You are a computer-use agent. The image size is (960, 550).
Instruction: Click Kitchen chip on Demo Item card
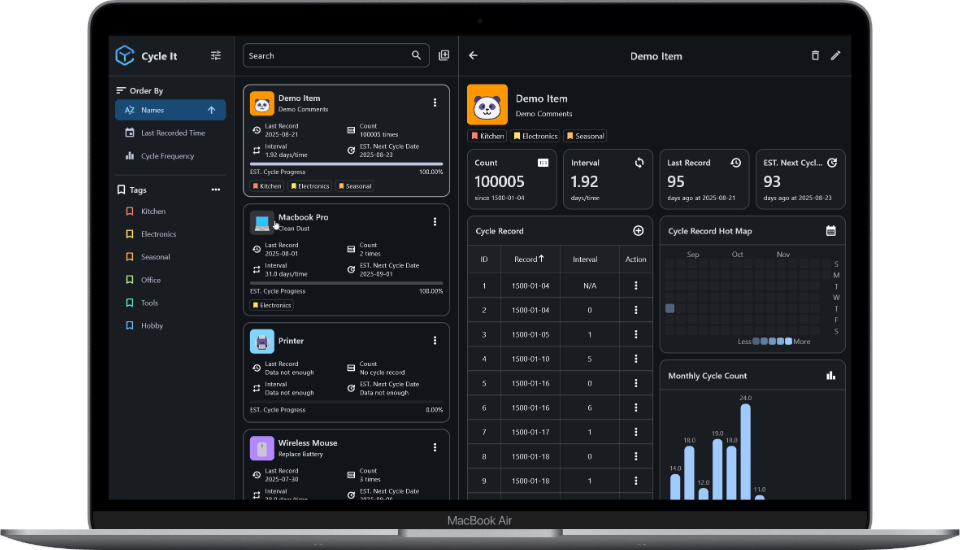pyautogui.click(x=267, y=186)
